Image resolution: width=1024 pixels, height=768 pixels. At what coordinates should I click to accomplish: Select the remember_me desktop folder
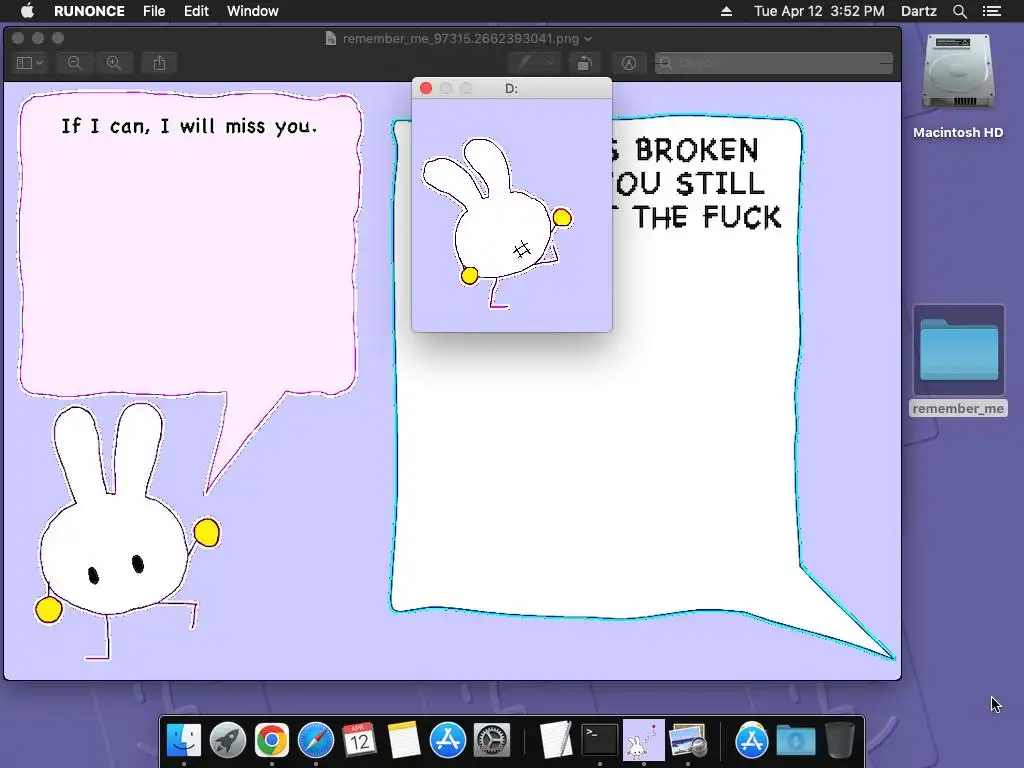point(958,360)
